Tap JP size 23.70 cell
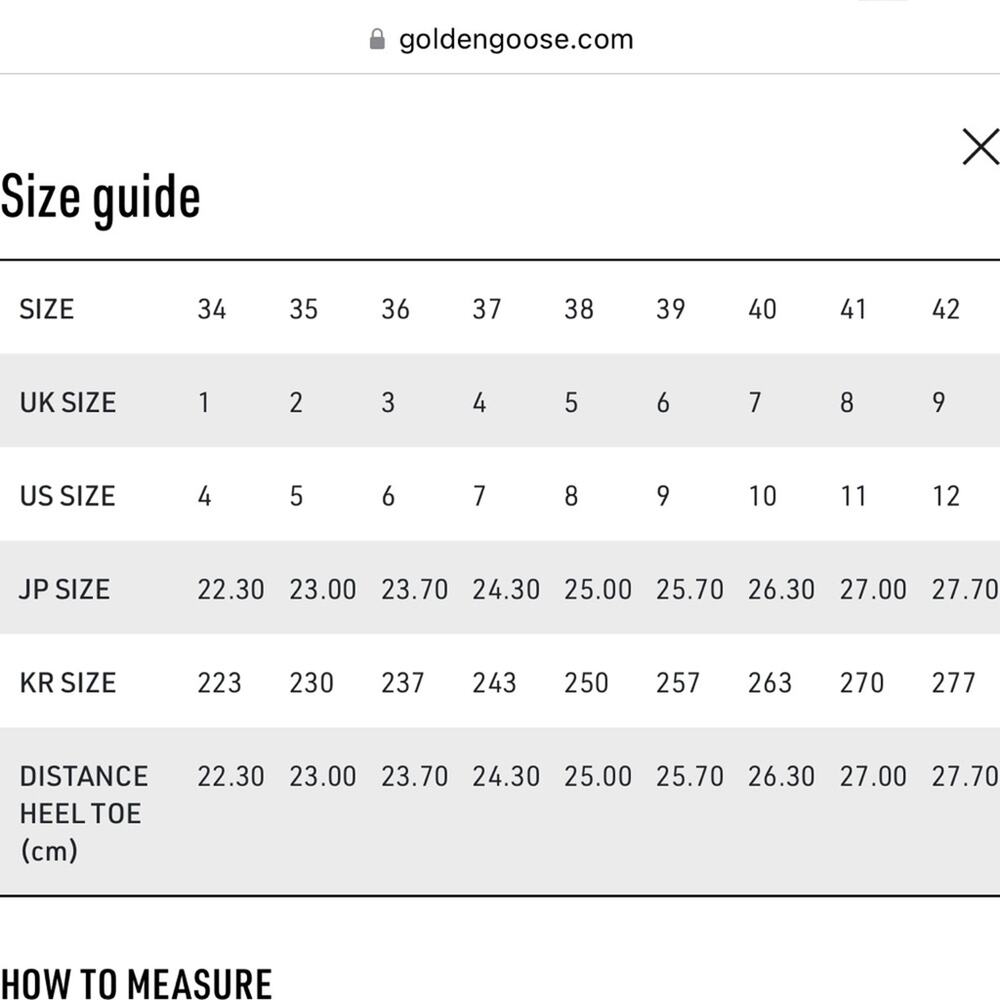Screen dimensions: 1000x1000 [414, 589]
